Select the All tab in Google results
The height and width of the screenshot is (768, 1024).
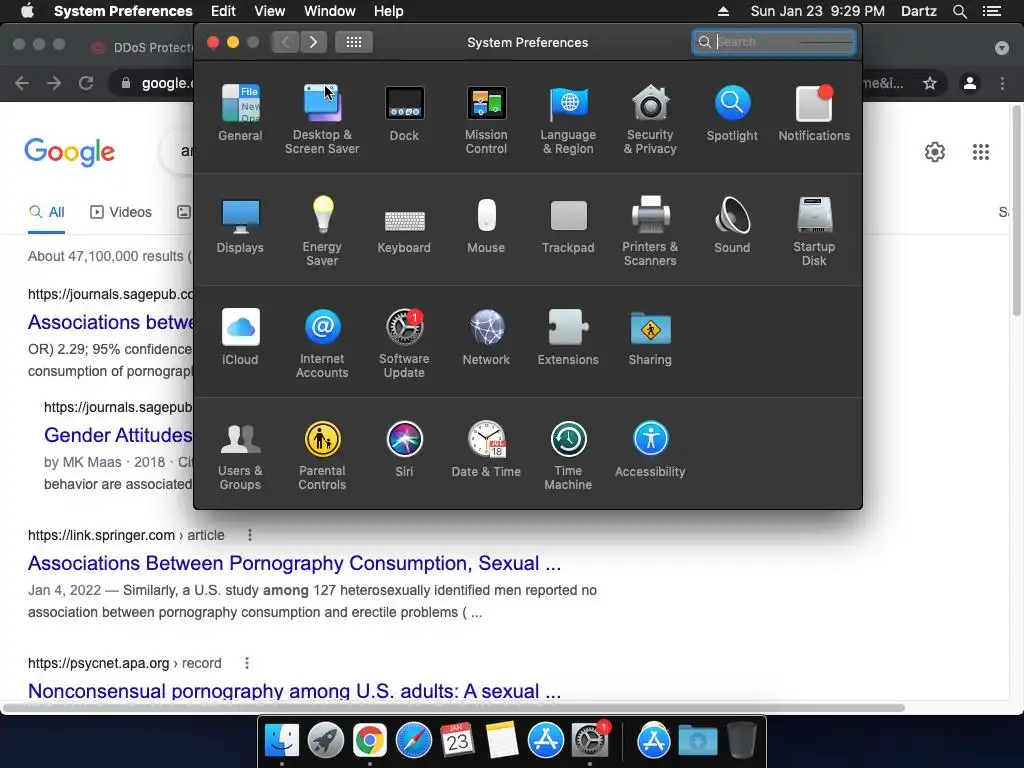point(46,212)
